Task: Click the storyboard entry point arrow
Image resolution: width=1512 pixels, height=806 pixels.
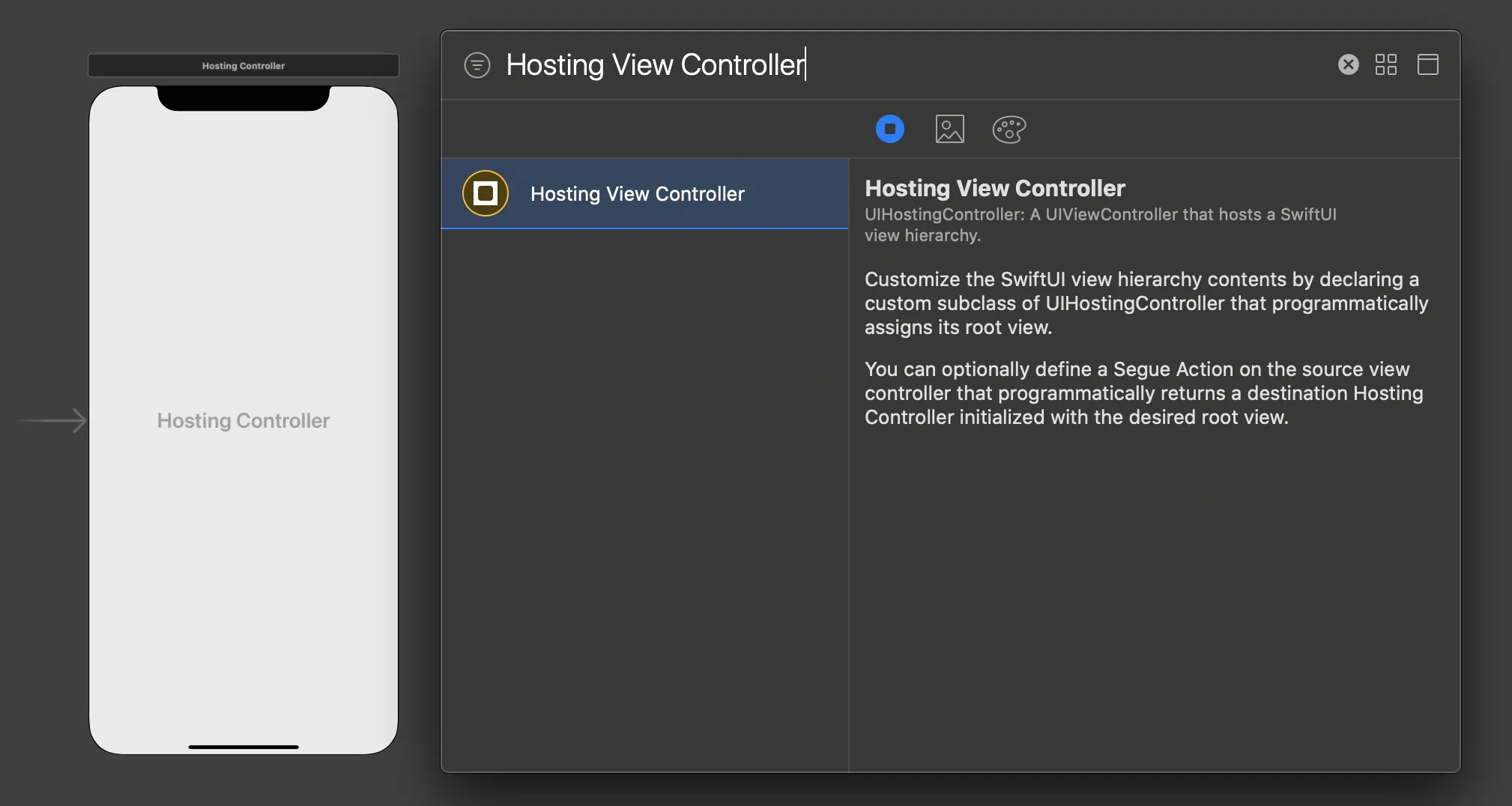Action: click(52, 421)
